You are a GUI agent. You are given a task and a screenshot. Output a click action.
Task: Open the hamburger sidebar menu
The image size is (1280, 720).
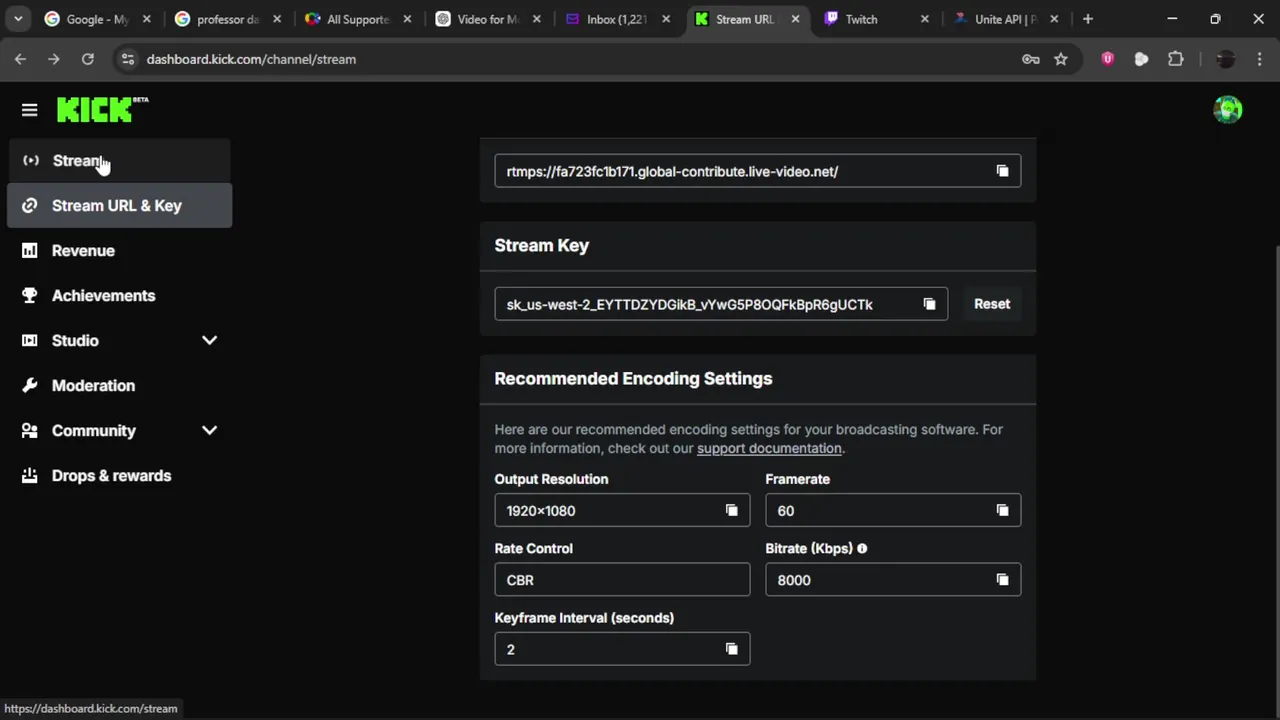[29, 110]
